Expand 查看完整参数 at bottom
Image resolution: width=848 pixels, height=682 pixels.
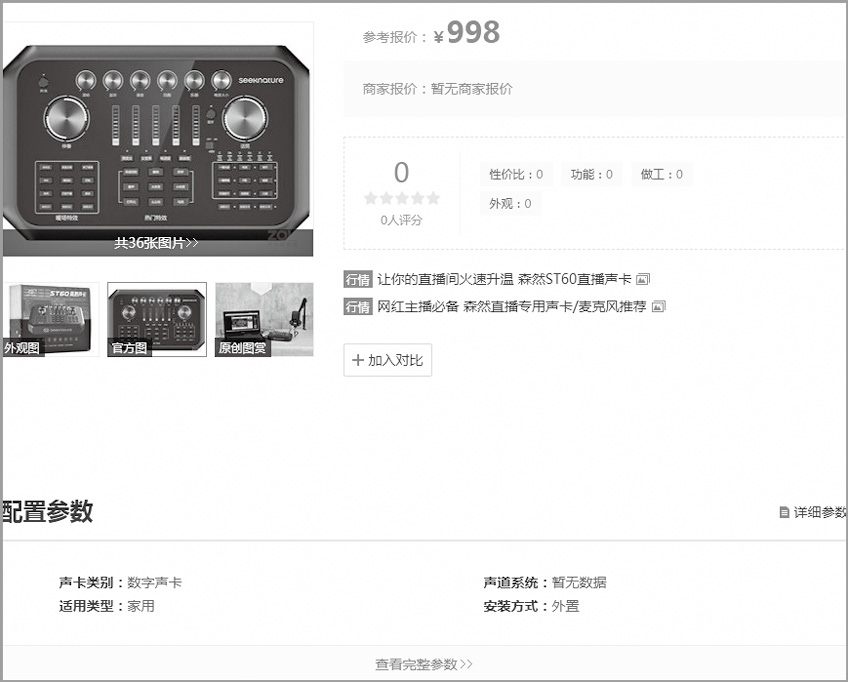(424, 664)
